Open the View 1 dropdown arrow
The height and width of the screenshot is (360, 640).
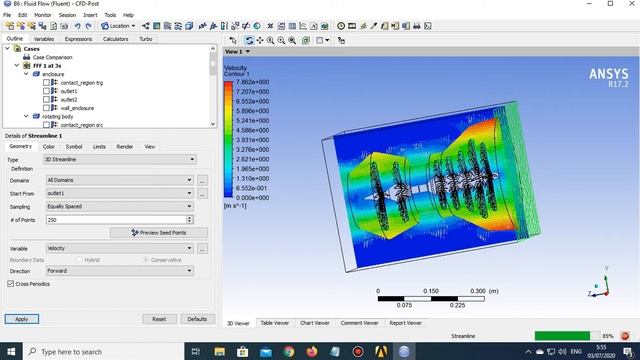pos(247,52)
